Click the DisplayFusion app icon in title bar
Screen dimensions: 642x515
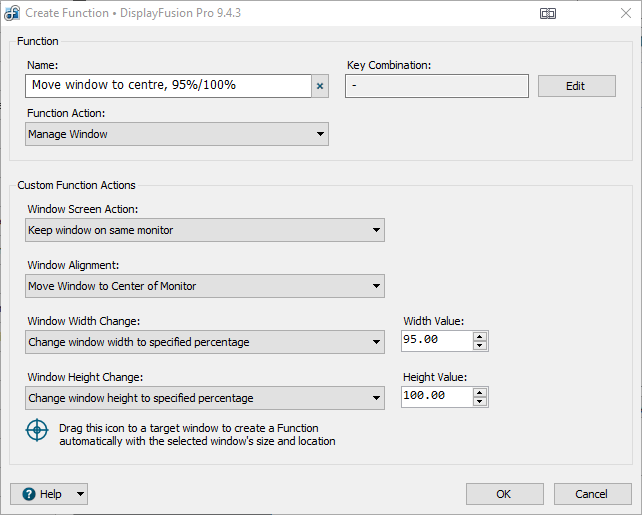click(12, 13)
